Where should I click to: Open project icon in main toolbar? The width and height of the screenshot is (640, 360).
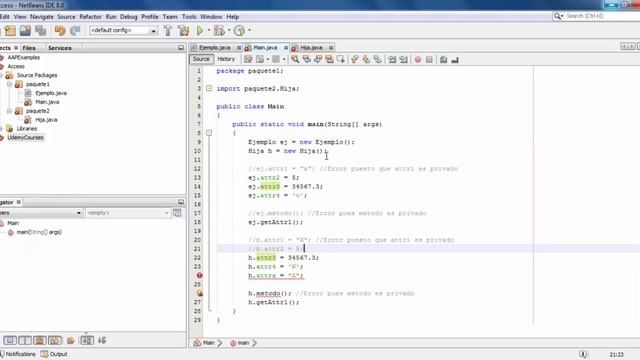(x=25, y=31)
